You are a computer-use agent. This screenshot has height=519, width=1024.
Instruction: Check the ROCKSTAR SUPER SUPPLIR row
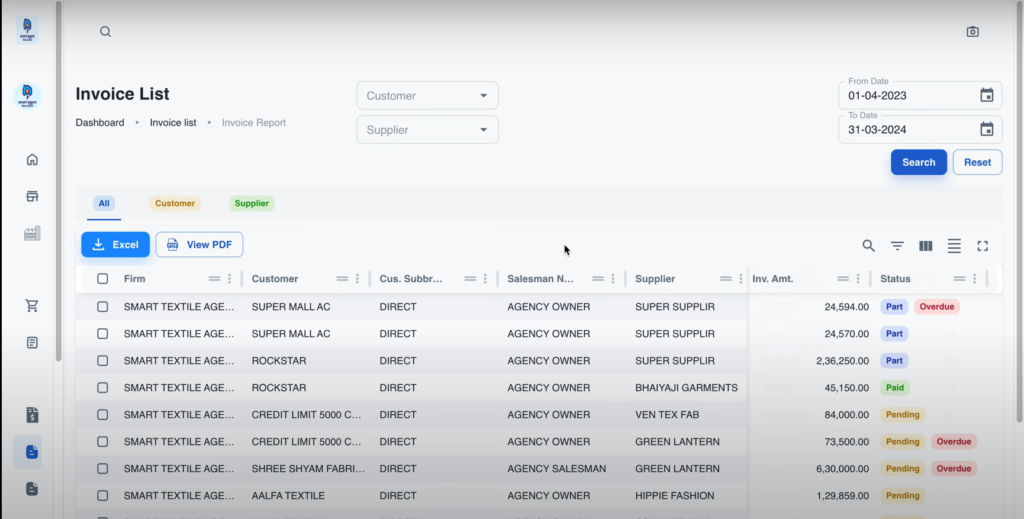click(x=103, y=360)
